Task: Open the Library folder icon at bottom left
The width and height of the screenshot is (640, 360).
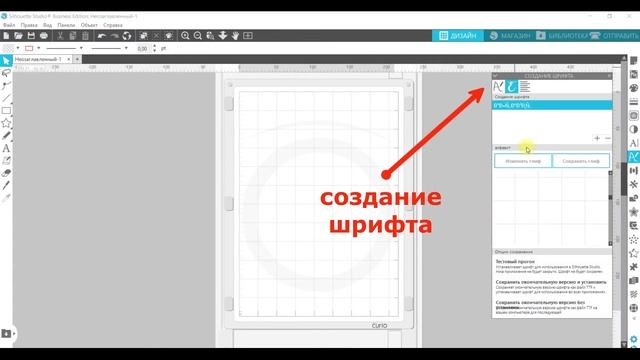Action: pyautogui.click(x=7, y=333)
